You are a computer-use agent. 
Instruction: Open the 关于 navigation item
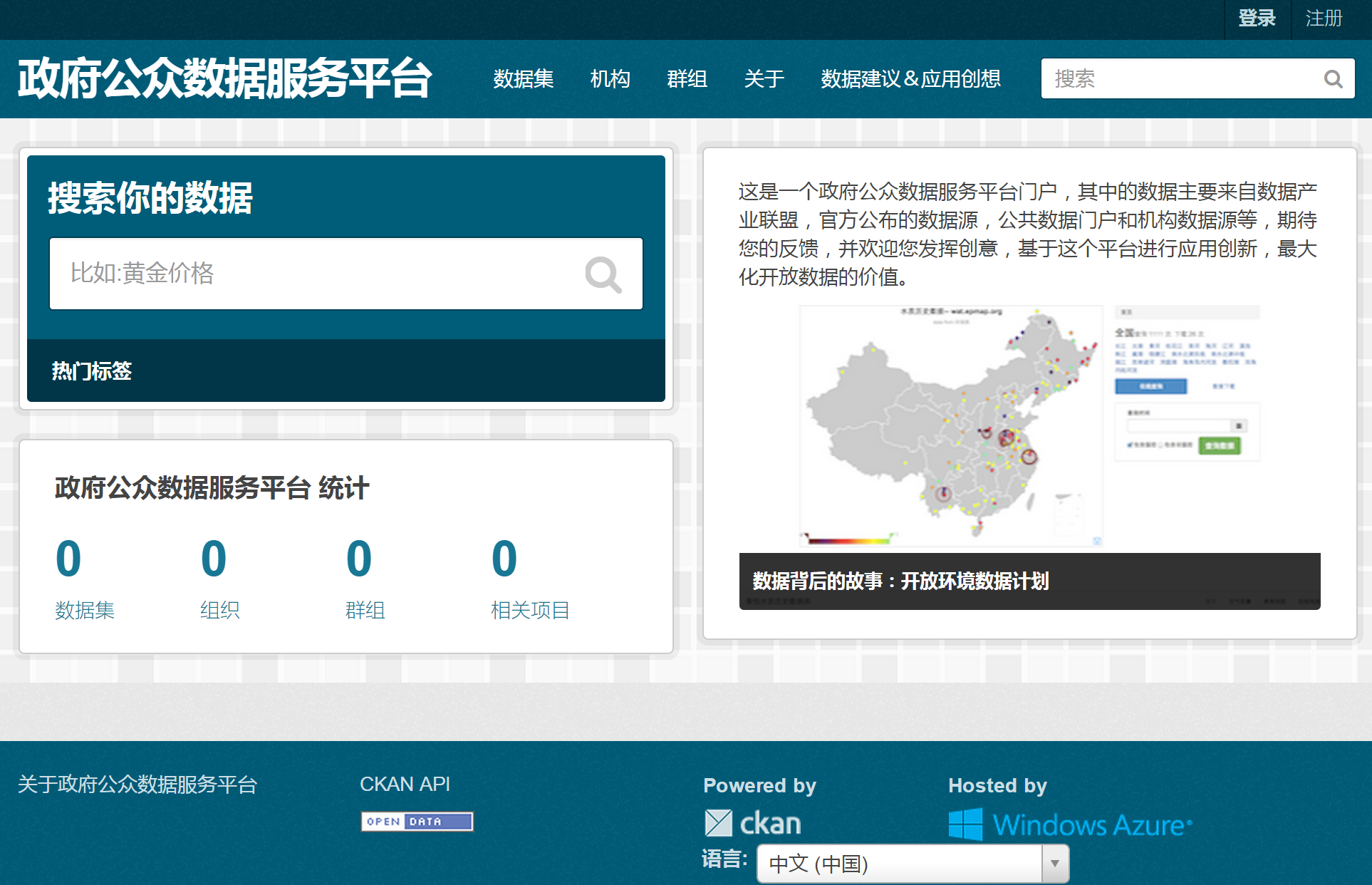point(764,79)
